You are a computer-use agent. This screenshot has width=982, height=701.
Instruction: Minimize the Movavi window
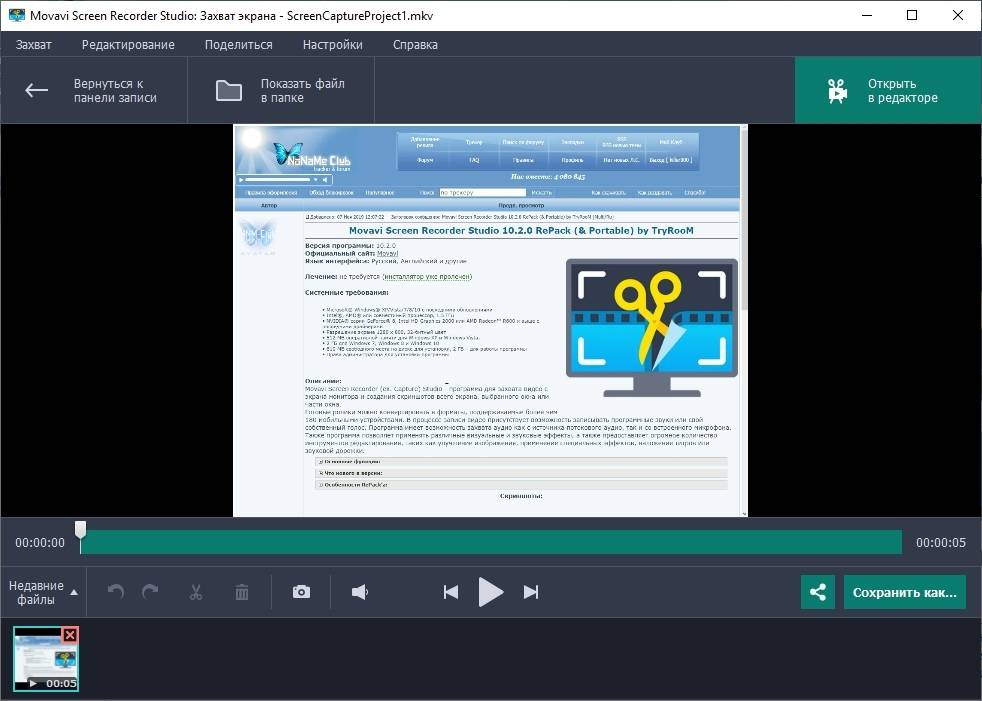[x=867, y=15]
